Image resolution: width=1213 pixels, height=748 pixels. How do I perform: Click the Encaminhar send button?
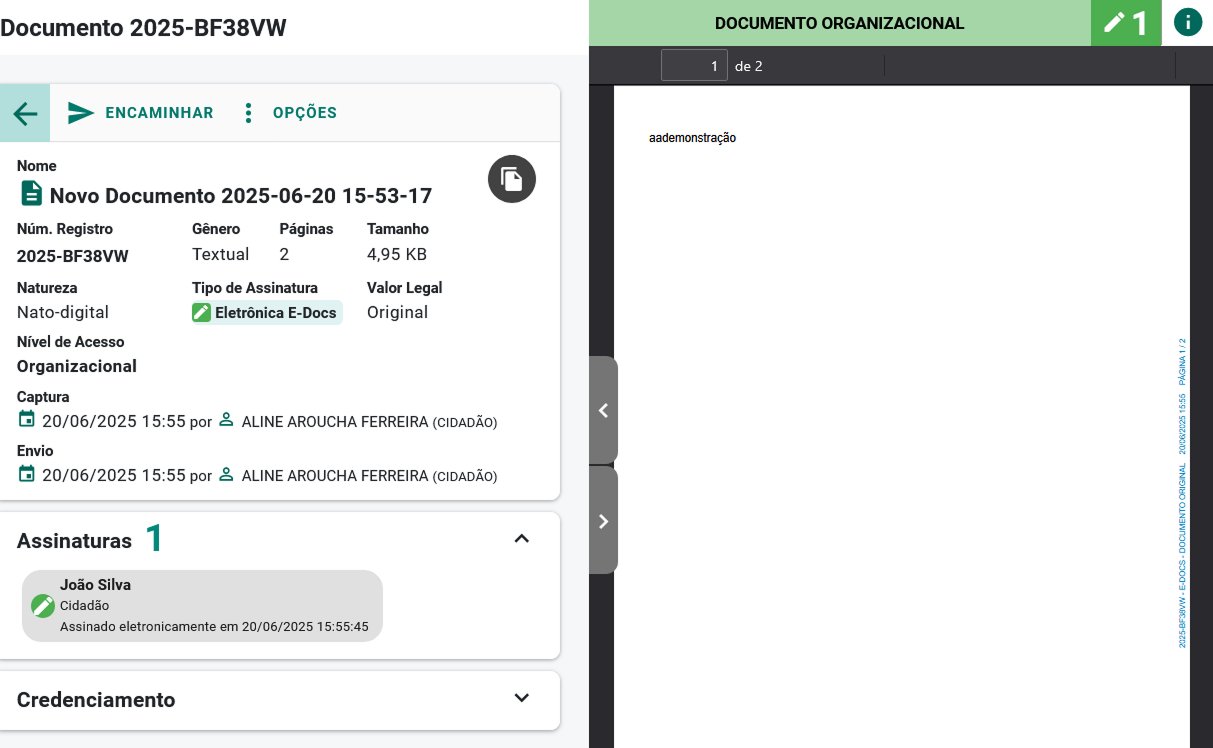(140, 113)
